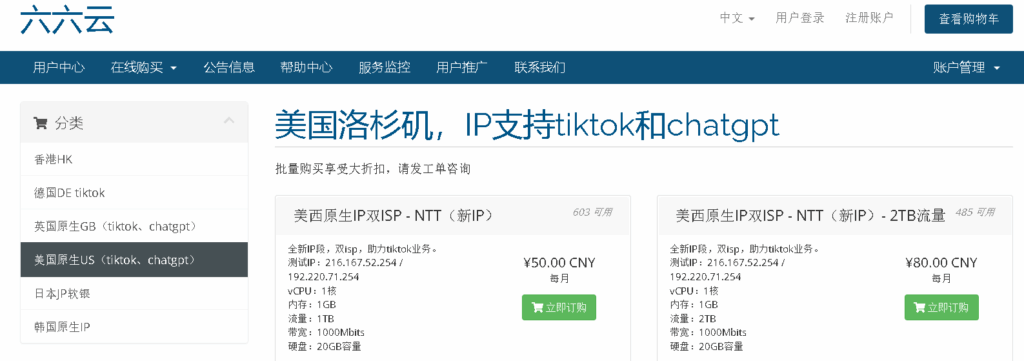
Task: Open the 中文 language dropdown
Action: 737,18
